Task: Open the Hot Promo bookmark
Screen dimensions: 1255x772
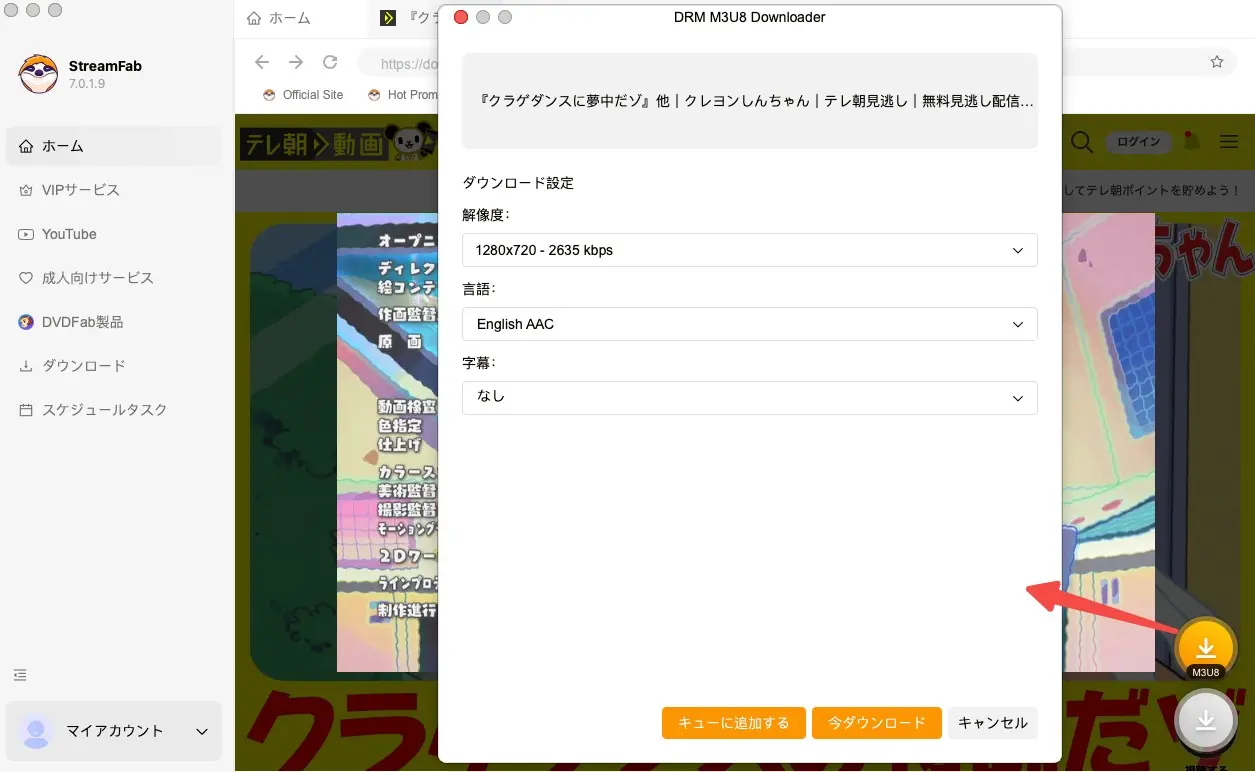Action: (403, 95)
